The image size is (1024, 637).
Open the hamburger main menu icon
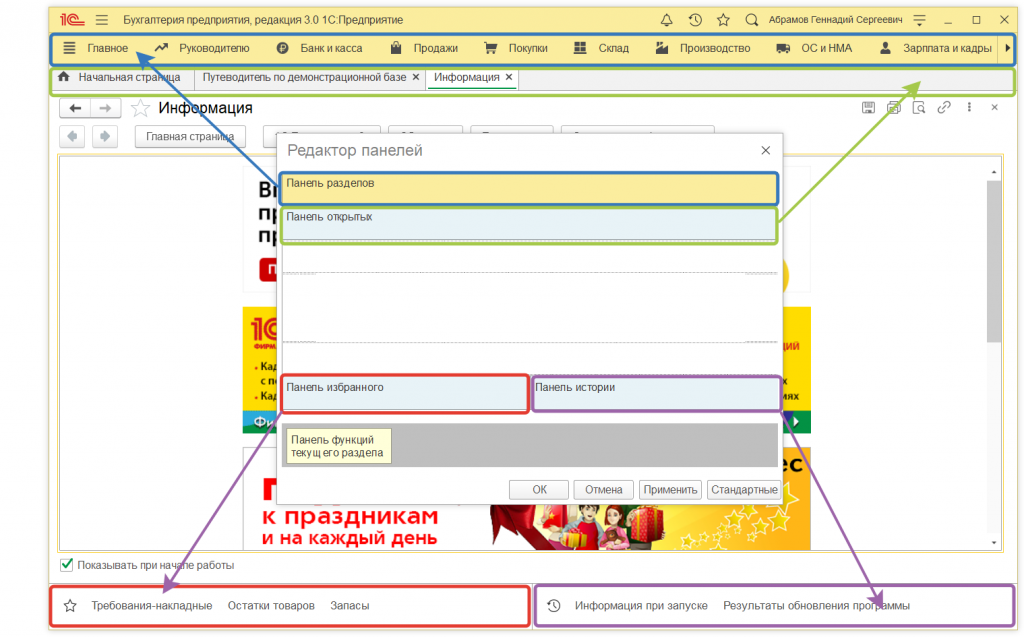click(102, 20)
